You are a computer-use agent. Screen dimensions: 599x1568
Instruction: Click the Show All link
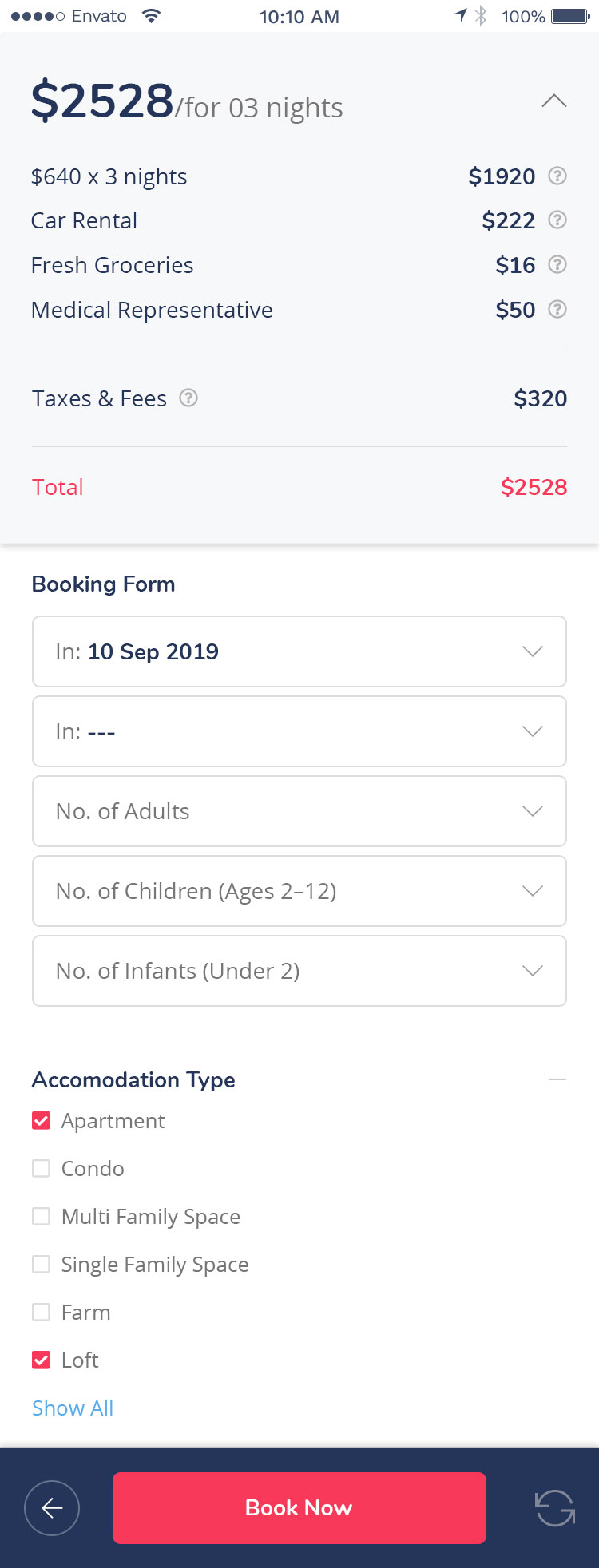73,1408
